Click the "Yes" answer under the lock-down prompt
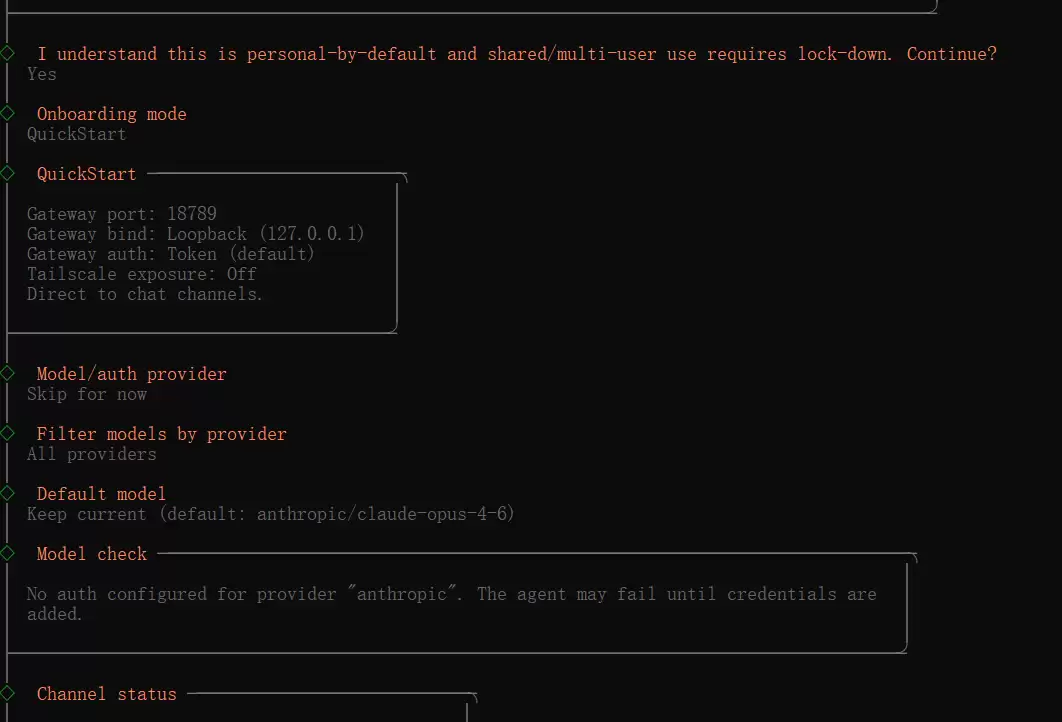This screenshot has width=1062, height=722. pyautogui.click(x=42, y=74)
